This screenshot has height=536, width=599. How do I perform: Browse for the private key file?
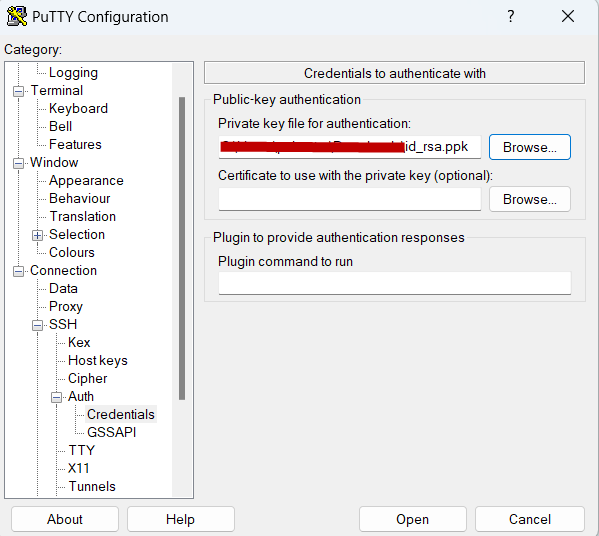pos(529,147)
